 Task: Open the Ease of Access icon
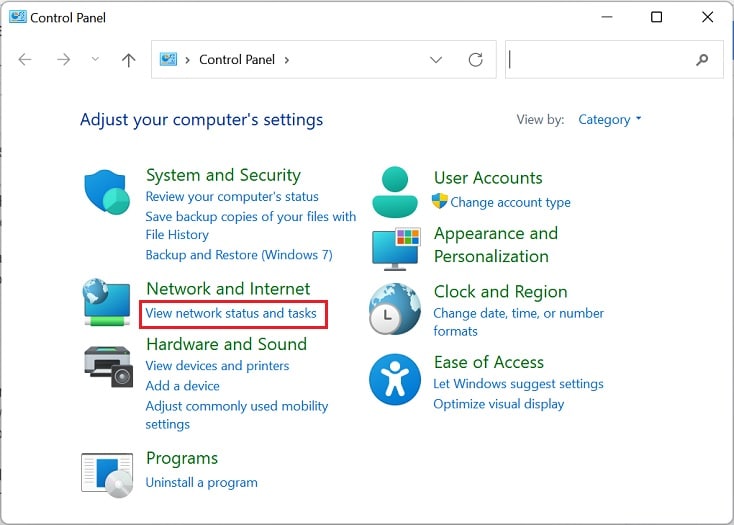click(x=395, y=379)
